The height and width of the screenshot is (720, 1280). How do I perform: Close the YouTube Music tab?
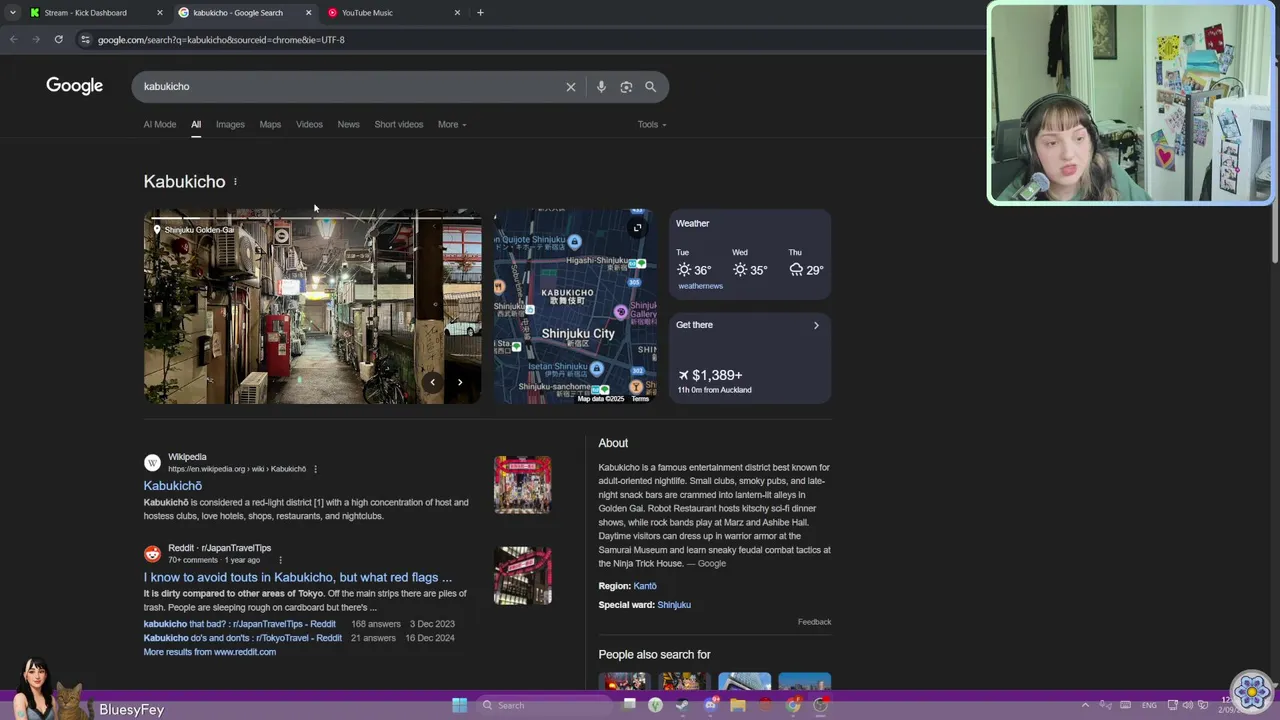pyautogui.click(x=457, y=13)
